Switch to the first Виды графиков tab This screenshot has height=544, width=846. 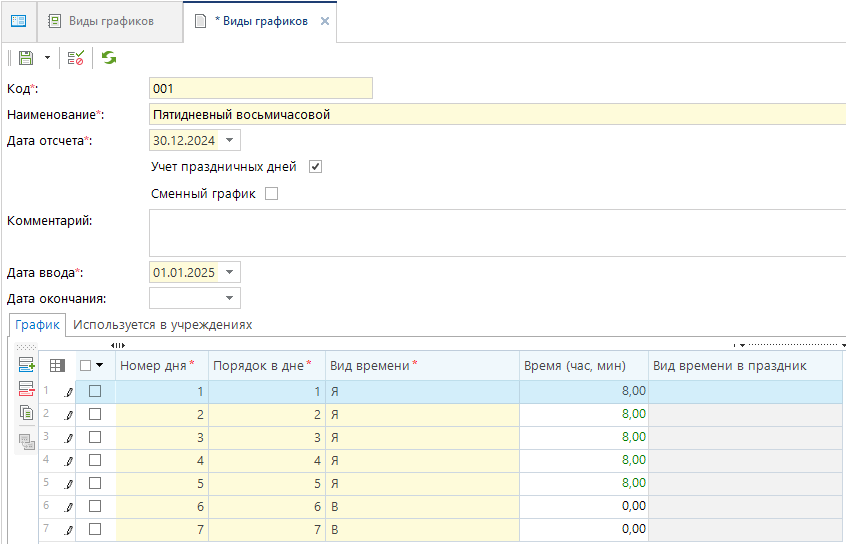tap(110, 21)
